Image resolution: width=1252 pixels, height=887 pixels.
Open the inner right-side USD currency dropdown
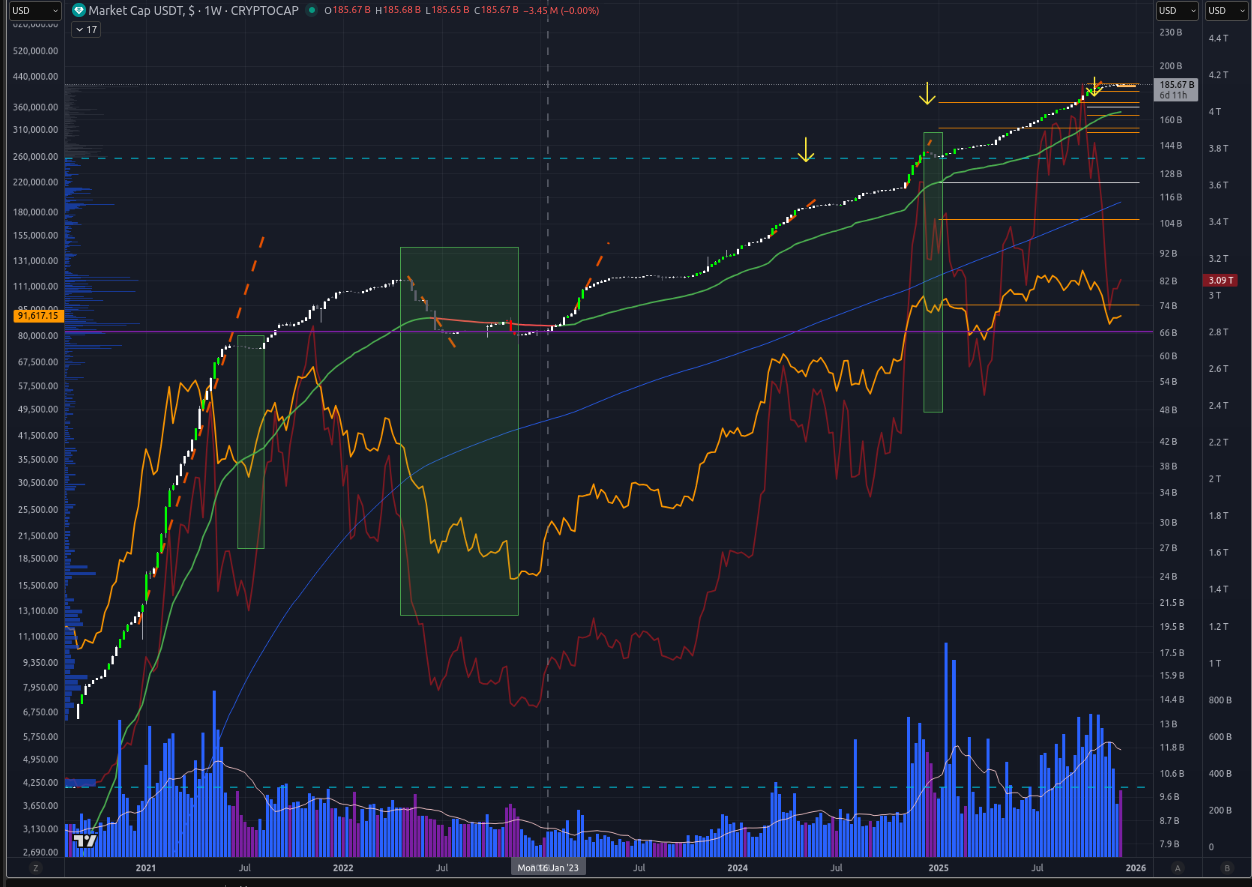[x=1177, y=10]
